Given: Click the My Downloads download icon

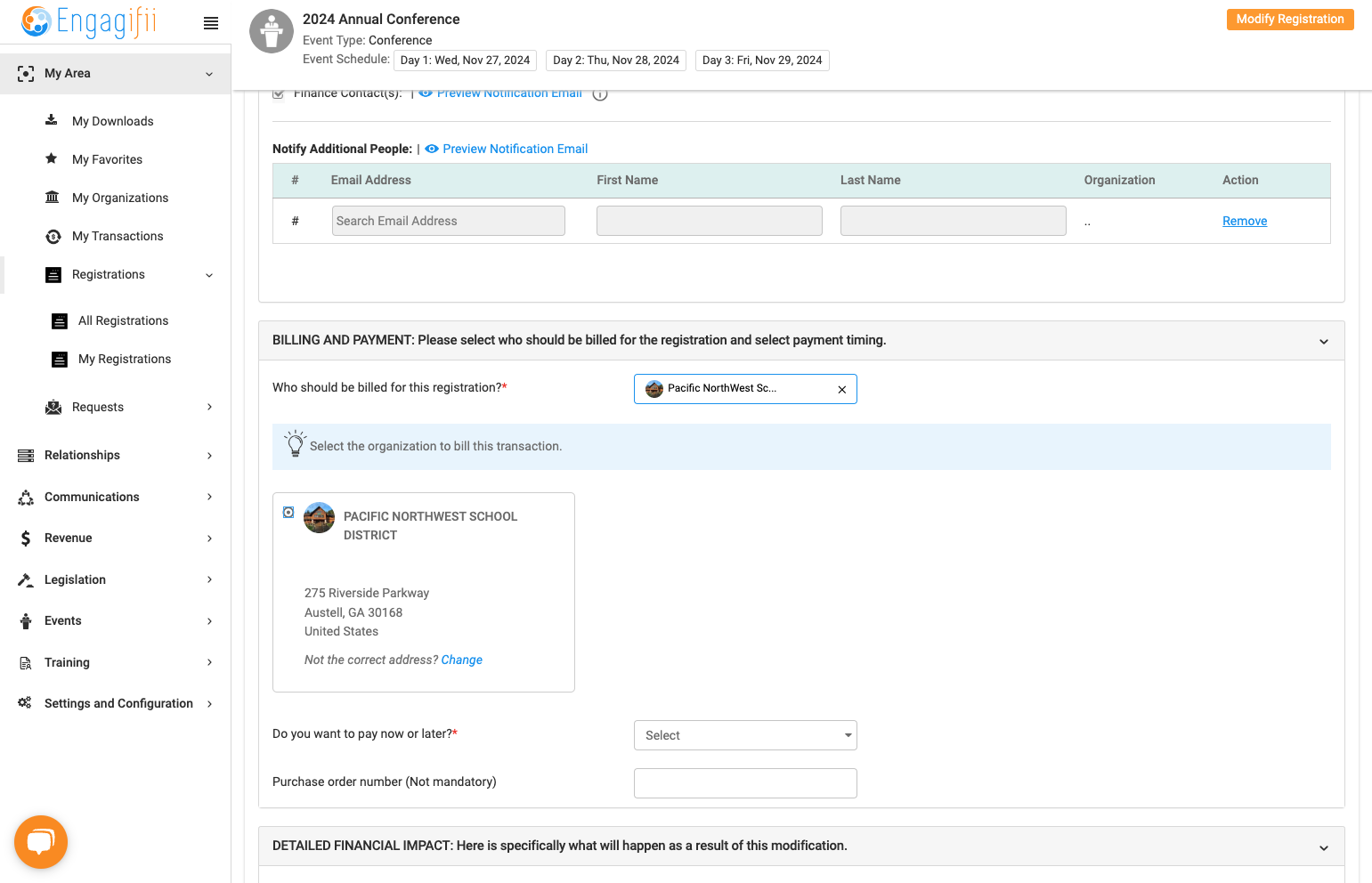Looking at the screenshot, I should [x=52, y=120].
